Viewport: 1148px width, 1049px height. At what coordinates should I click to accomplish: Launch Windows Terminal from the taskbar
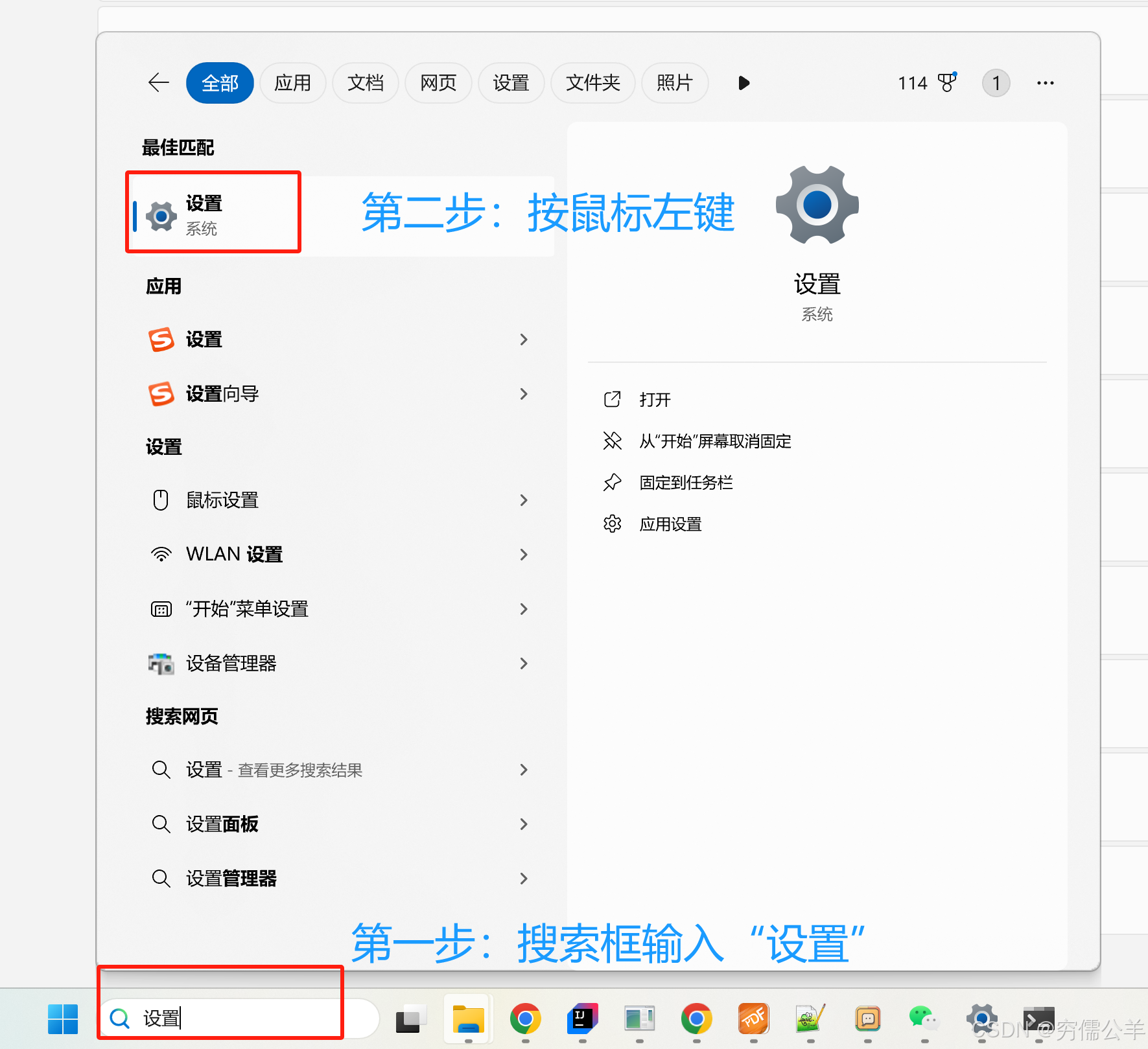1038,1019
